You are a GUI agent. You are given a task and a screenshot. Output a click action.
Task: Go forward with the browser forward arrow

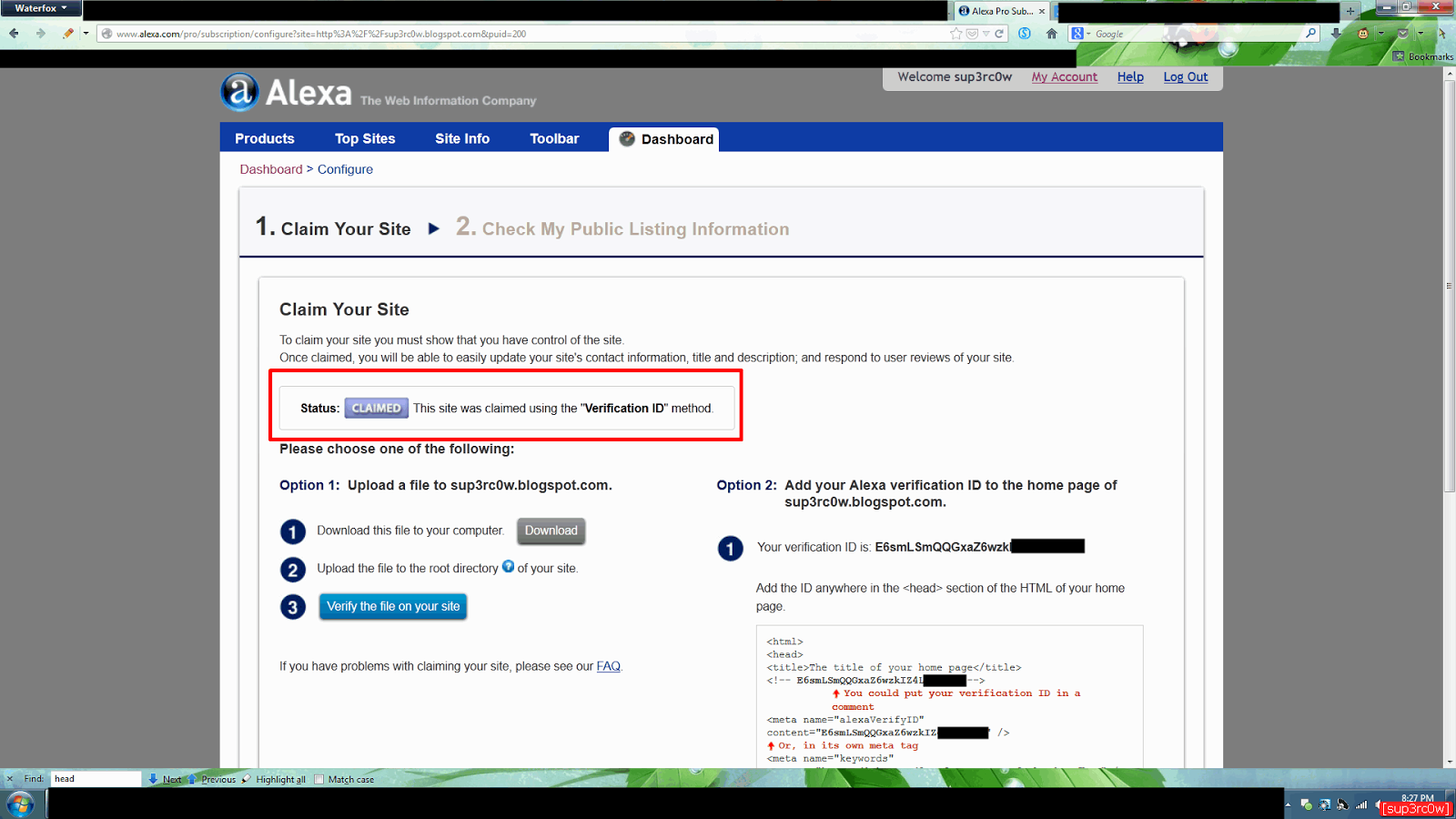click(x=40, y=34)
